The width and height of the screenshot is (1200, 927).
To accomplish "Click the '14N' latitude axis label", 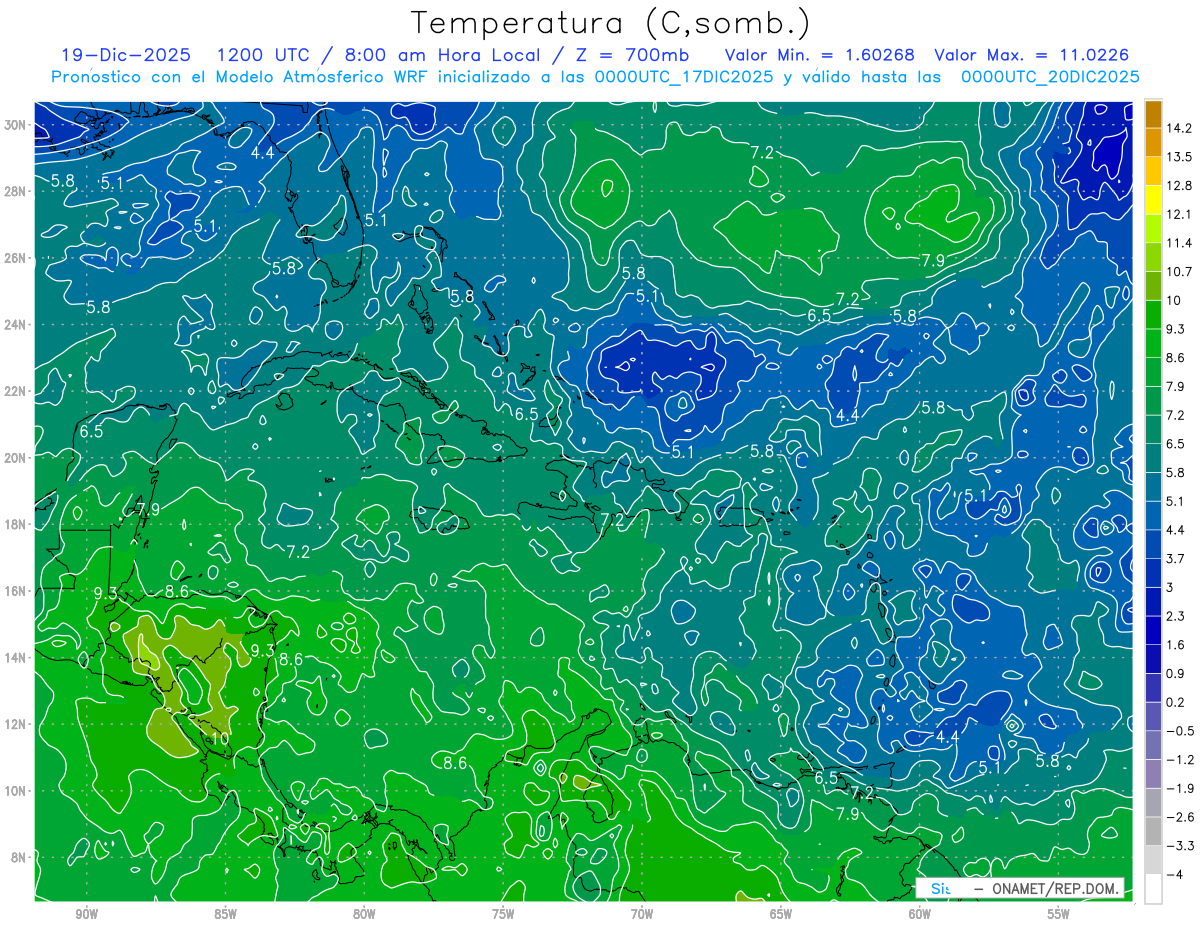I will 17,658.
